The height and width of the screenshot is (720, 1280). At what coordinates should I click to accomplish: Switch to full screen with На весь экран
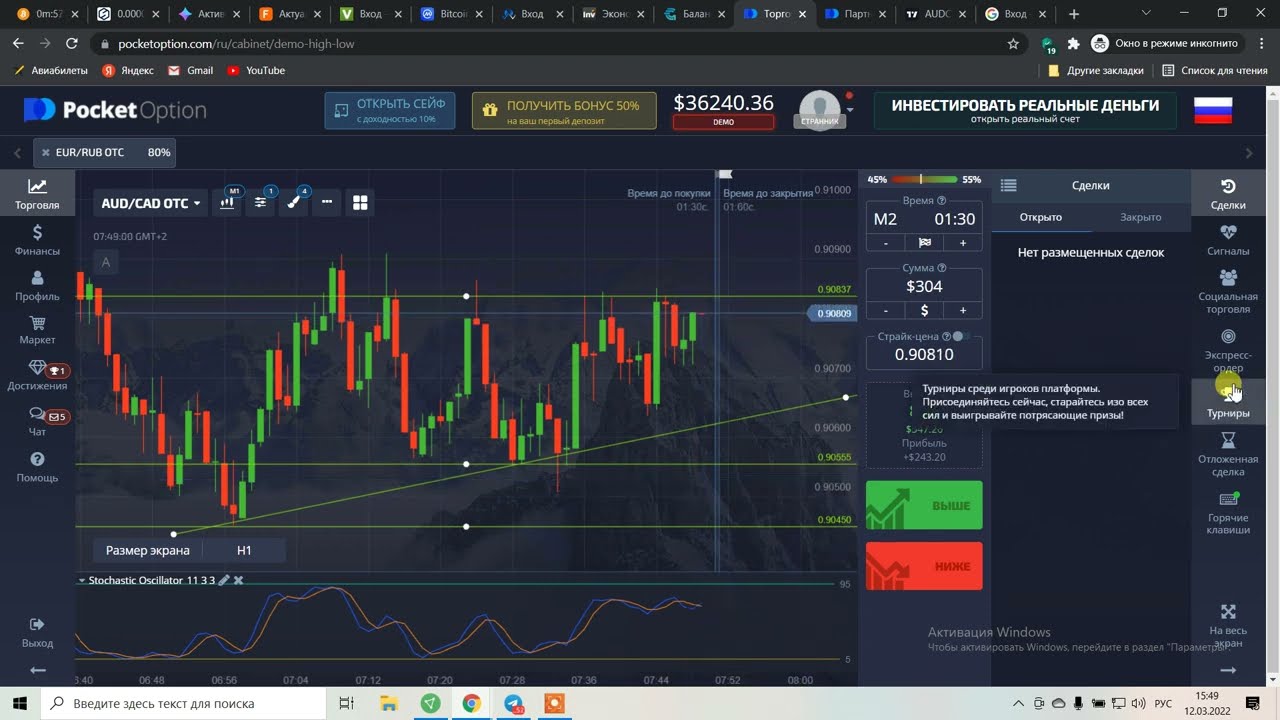coord(1228,625)
